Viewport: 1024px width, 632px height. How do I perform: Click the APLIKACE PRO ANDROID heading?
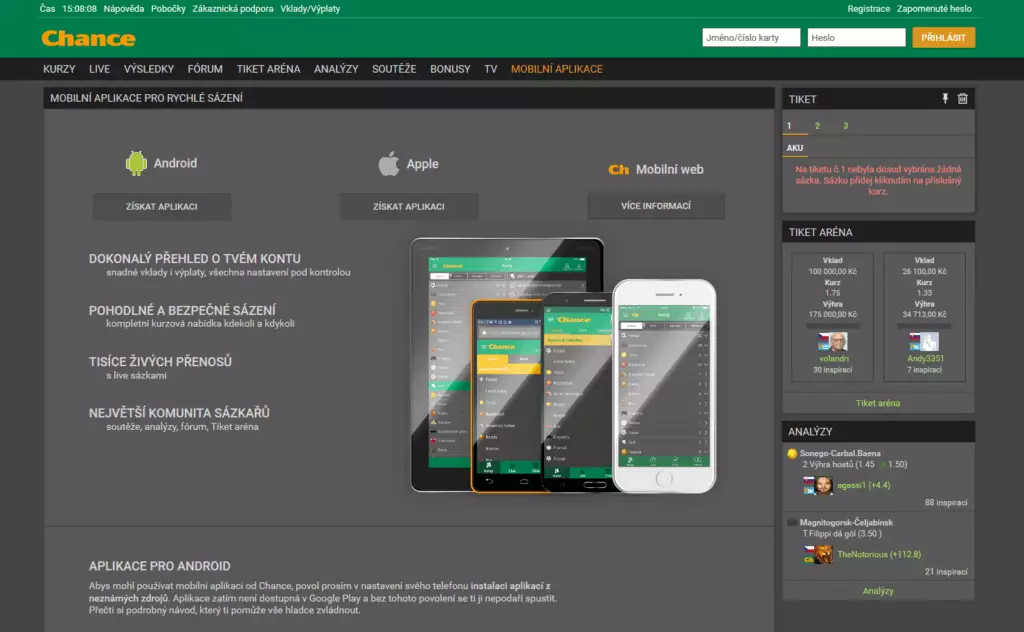(159, 567)
